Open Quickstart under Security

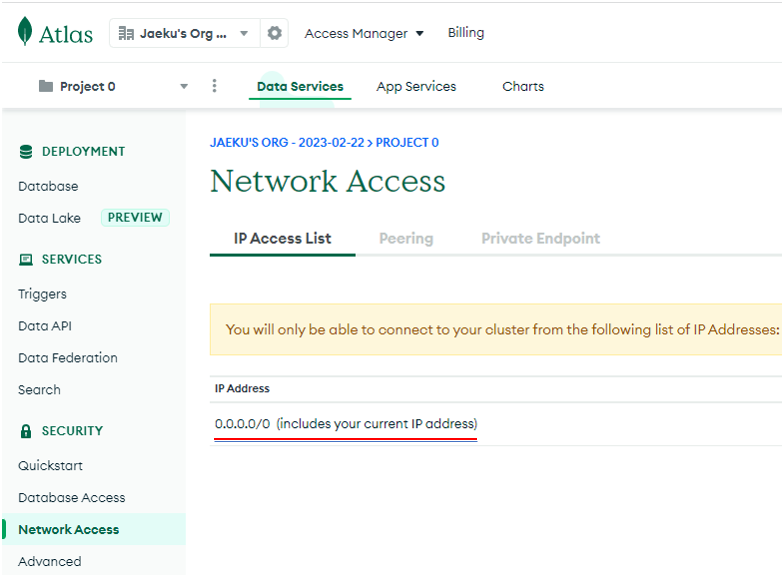50,466
